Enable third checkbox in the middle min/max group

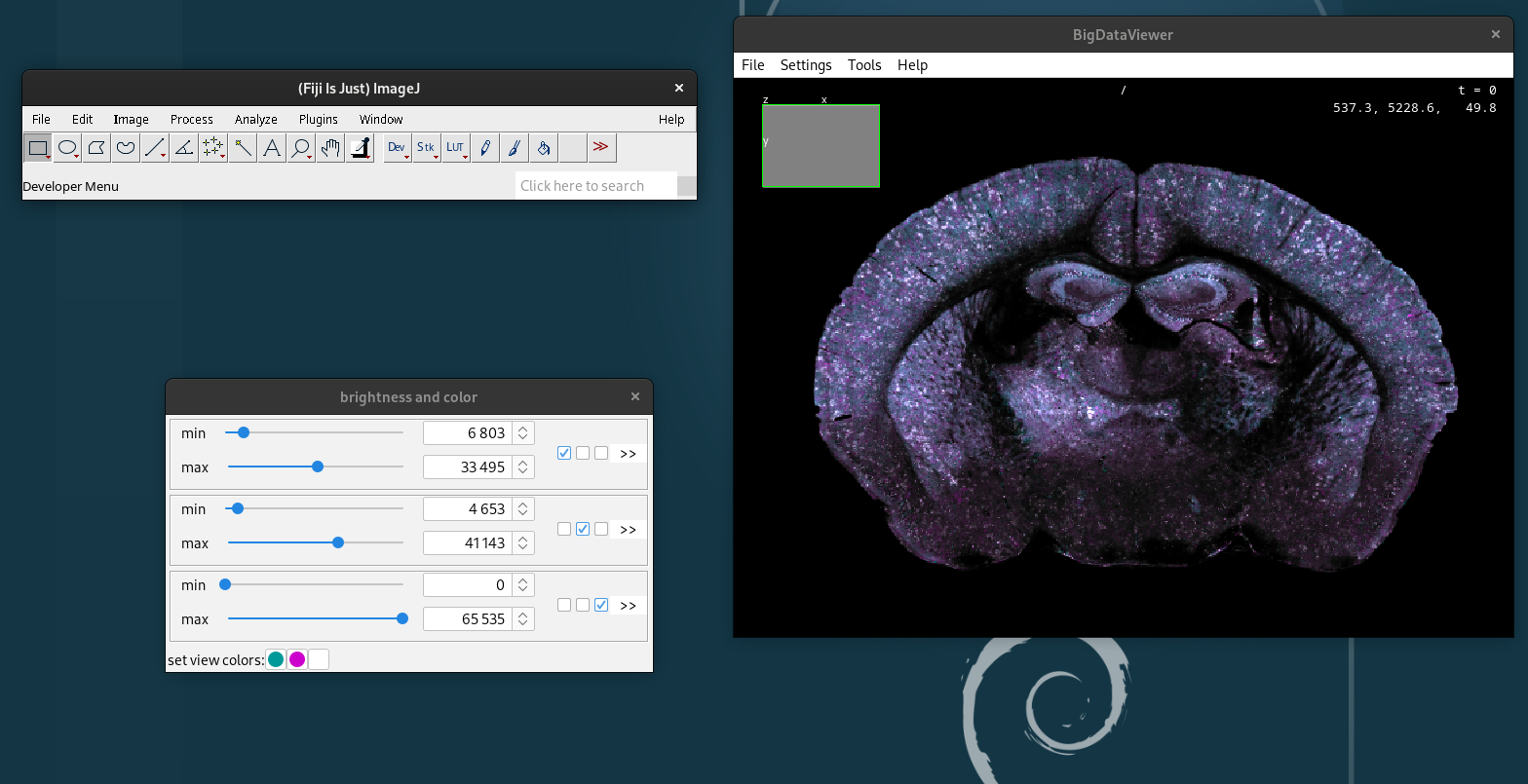coord(601,529)
